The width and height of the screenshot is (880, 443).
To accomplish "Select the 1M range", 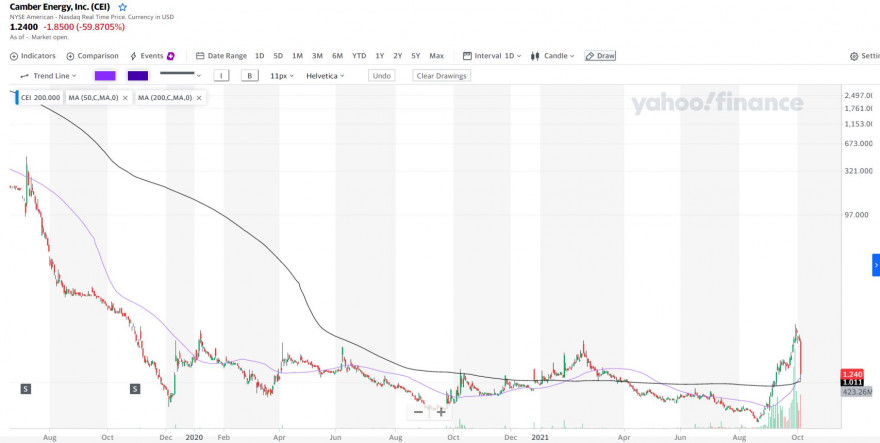I will 297,56.
